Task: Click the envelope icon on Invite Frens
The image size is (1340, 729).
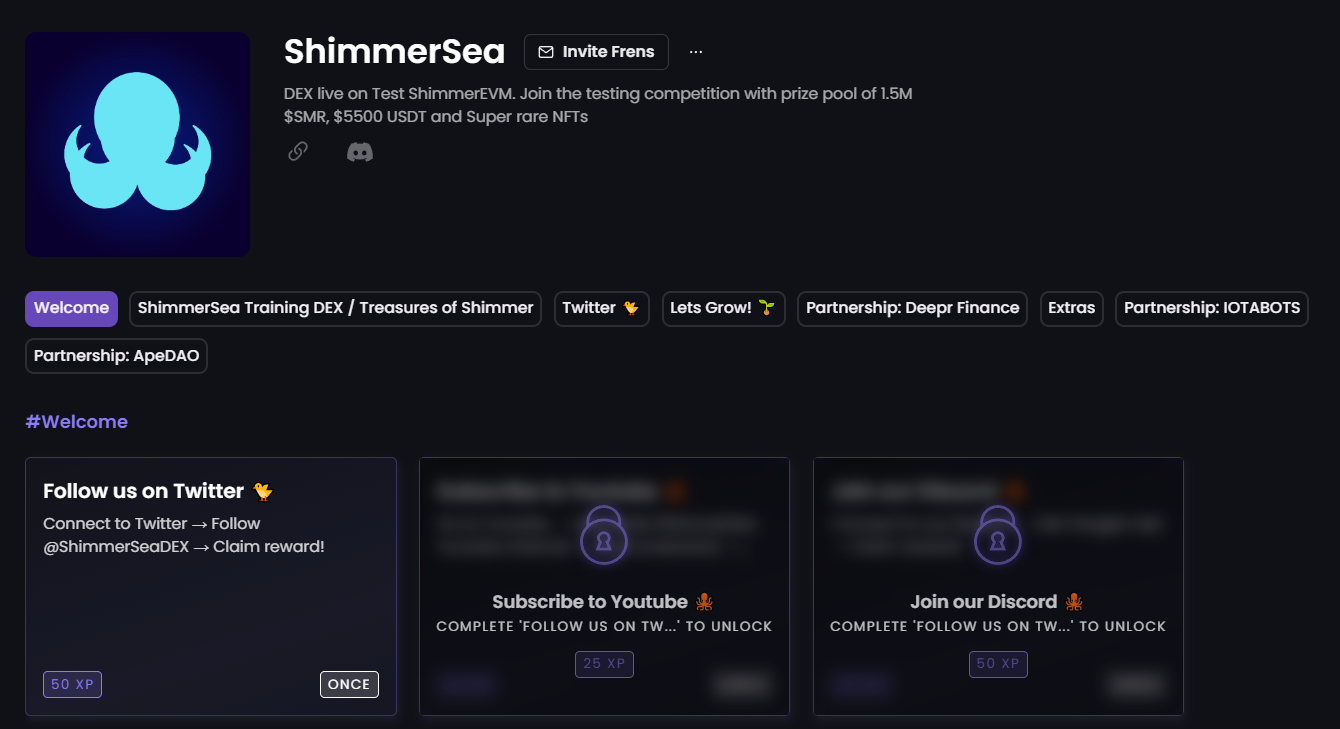Action: [546, 52]
